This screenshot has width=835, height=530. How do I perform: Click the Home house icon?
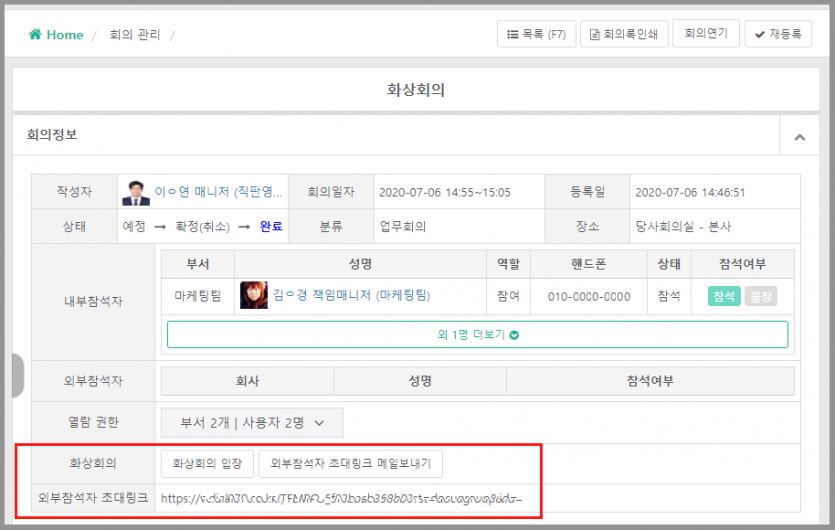click(x=35, y=34)
